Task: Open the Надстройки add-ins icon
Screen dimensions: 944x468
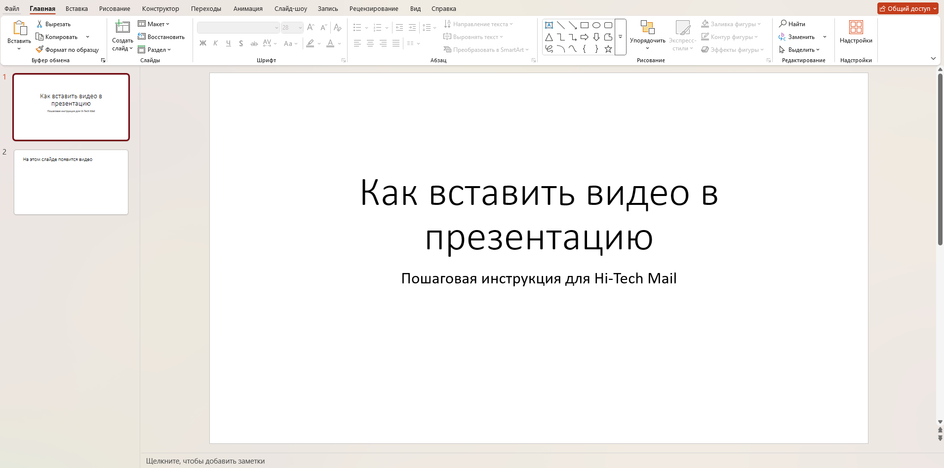Action: (x=856, y=27)
